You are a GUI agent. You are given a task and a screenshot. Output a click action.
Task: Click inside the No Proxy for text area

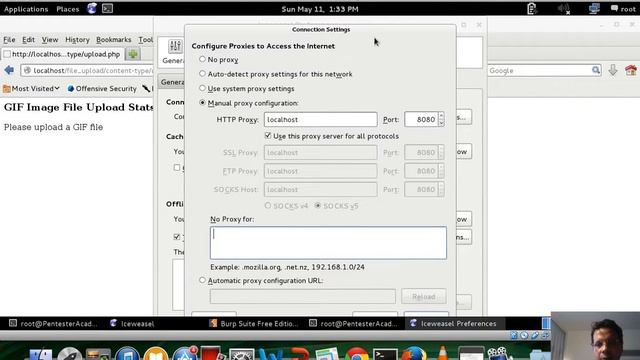click(x=328, y=243)
